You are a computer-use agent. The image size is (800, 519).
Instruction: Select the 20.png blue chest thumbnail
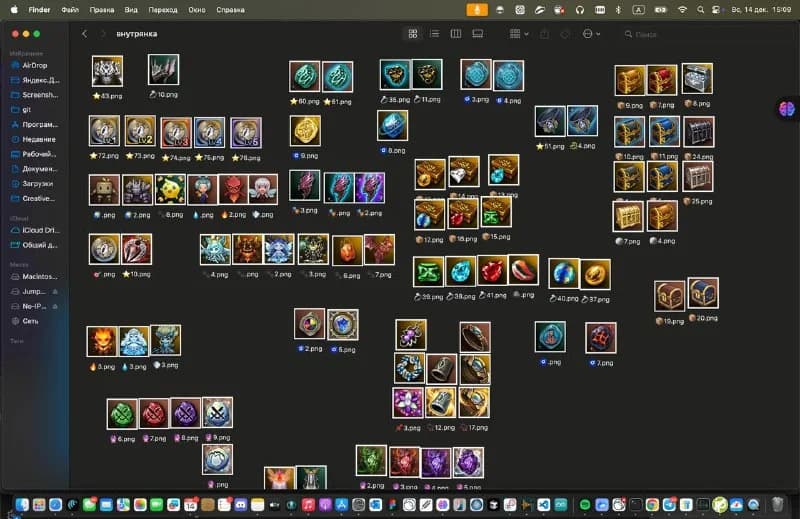tap(703, 293)
